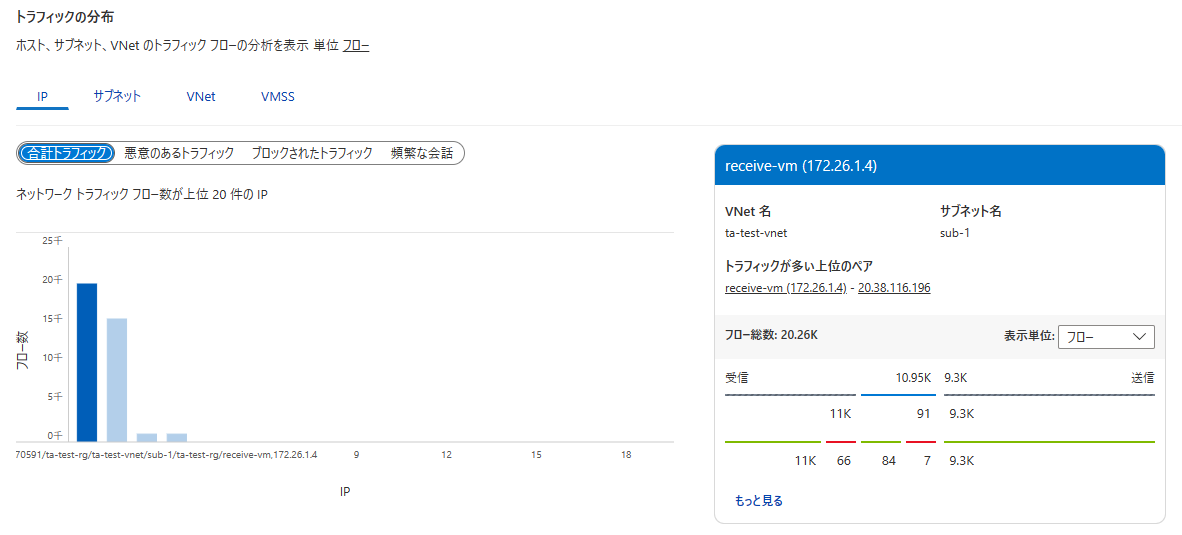Select the 合計トラフィック filter pill

[x=66, y=153]
